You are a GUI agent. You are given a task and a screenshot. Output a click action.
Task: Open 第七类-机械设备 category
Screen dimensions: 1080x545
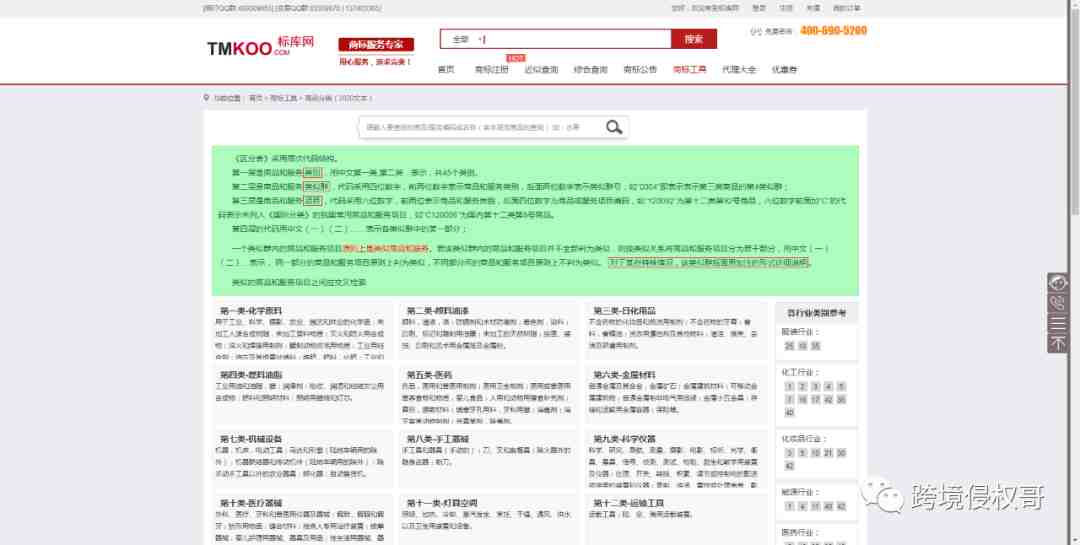coord(251,439)
